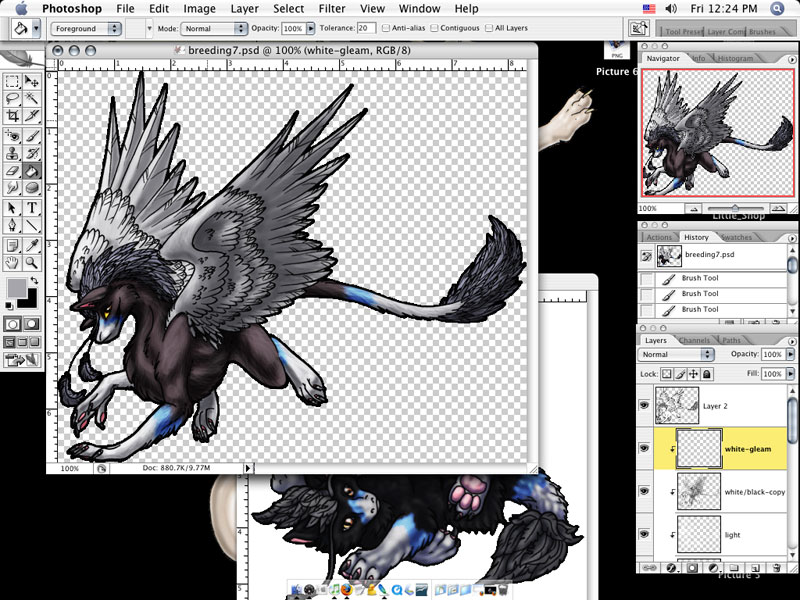Enable the Anti-alias checkbox
The image size is (800, 600).
[386, 28]
